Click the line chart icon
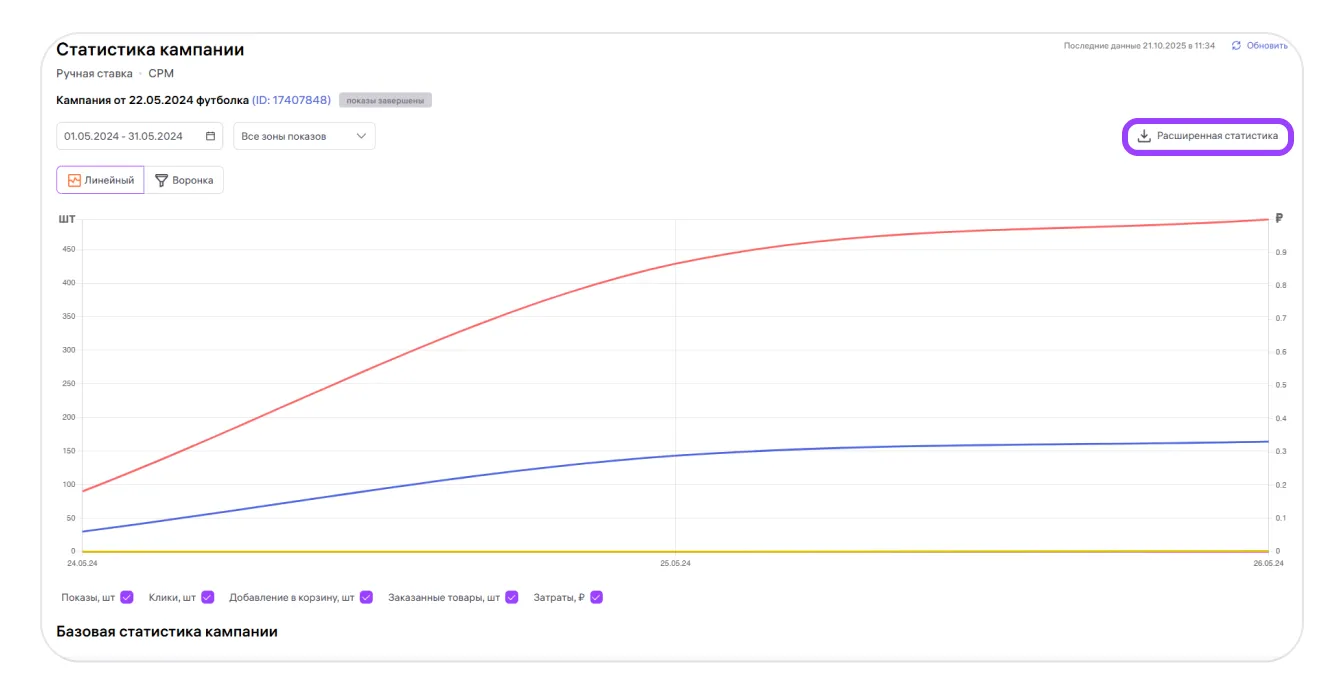The width and height of the screenshot is (1344, 692). (74, 180)
